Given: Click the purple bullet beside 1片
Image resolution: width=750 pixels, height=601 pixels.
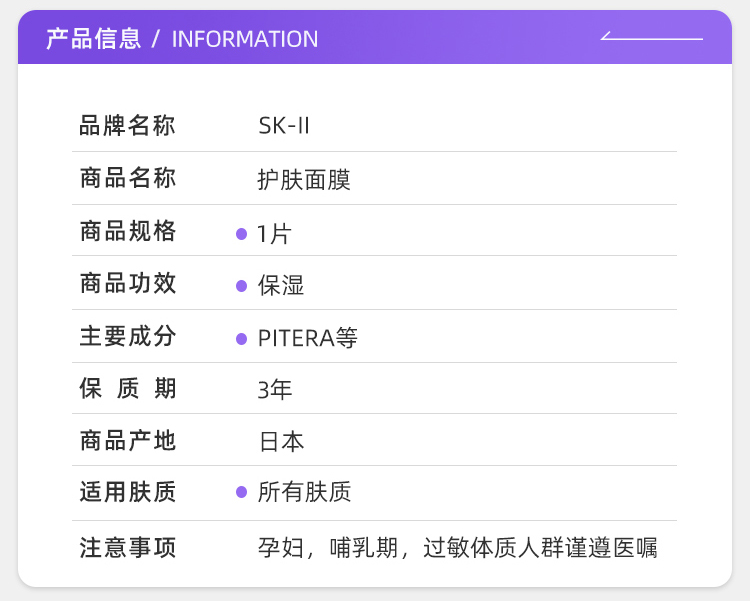Looking at the screenshot, I should [x=241, y=234].
